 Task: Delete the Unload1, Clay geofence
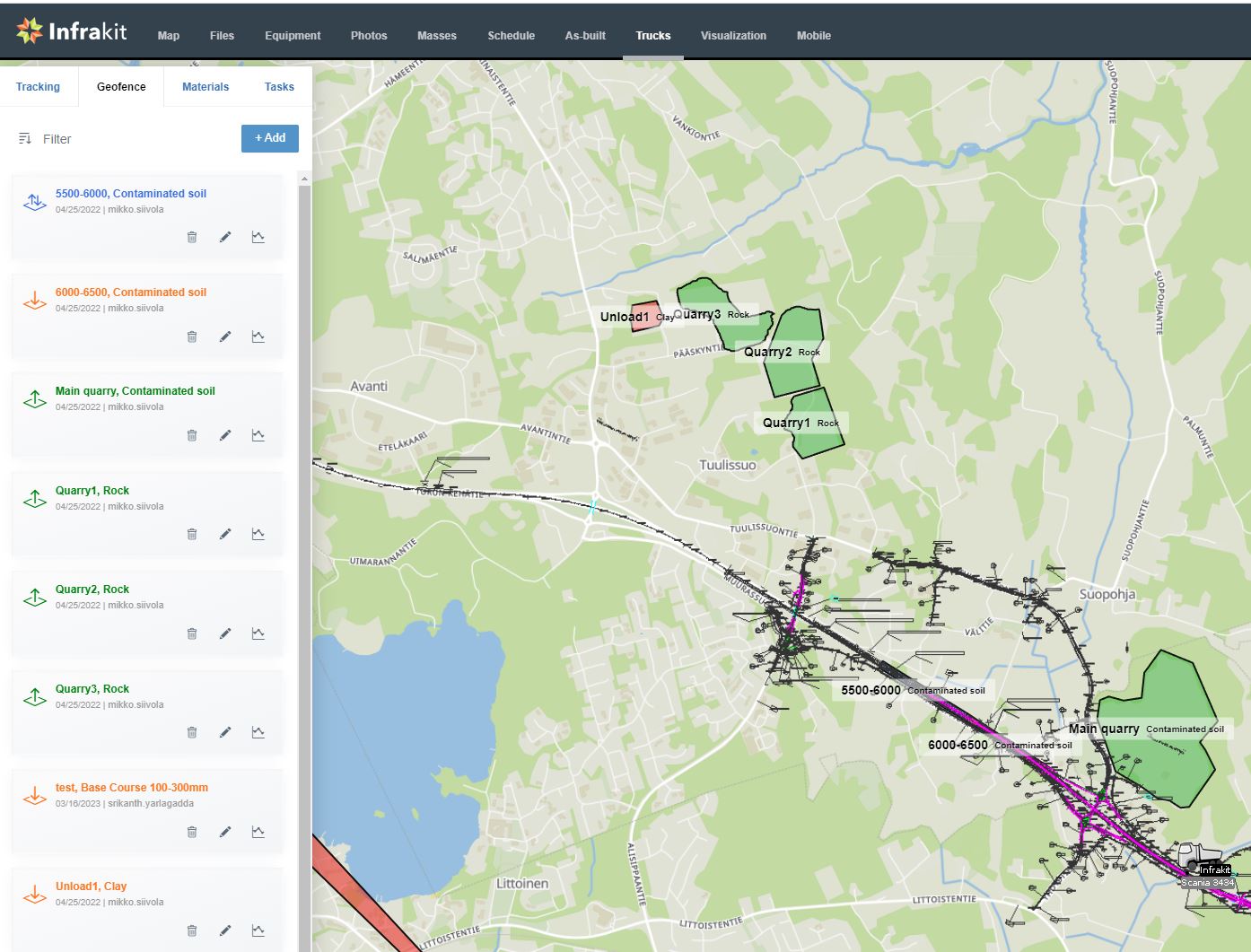coord(192,930)
